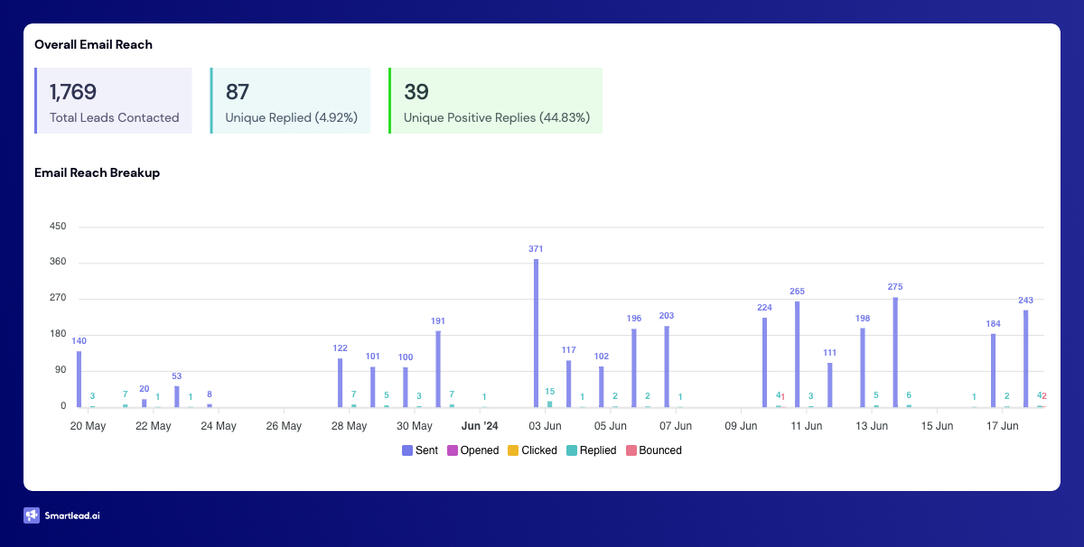
Task: Click the teal Replied legend swatch
Action: (x=572, y=451)
